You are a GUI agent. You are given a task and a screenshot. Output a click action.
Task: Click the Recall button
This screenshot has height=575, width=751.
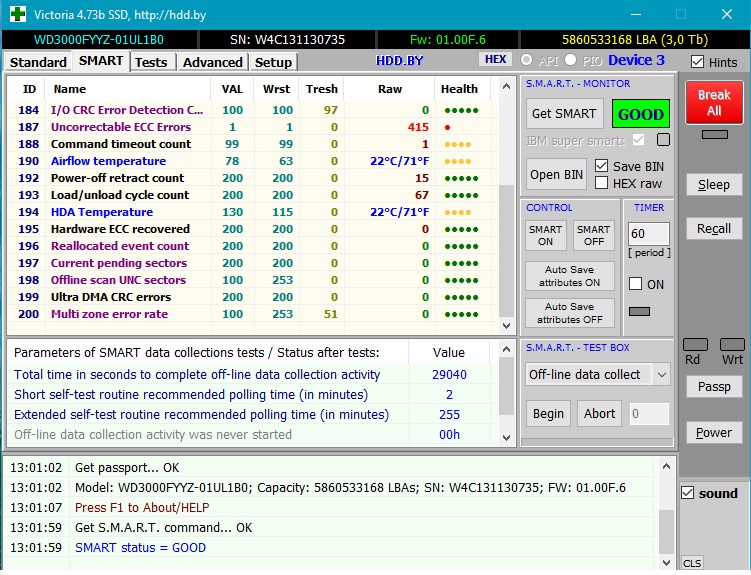tap(714, 228)
